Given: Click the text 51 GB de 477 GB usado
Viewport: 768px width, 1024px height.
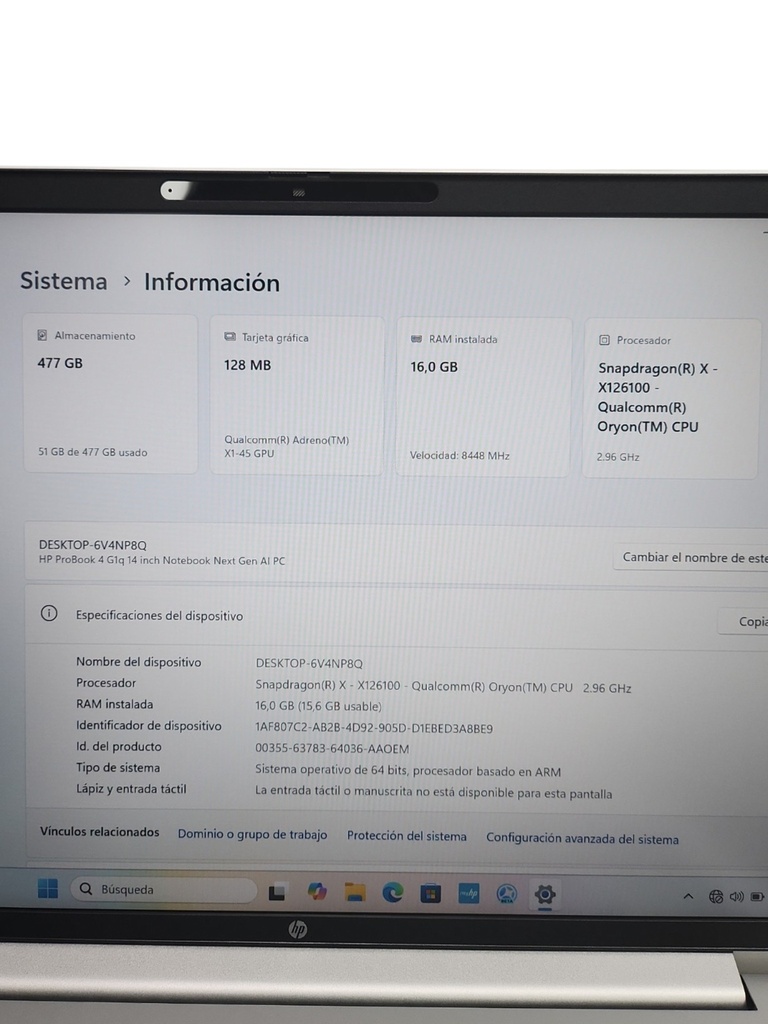Looking at the screenshot, I should [x=92, y=452].
